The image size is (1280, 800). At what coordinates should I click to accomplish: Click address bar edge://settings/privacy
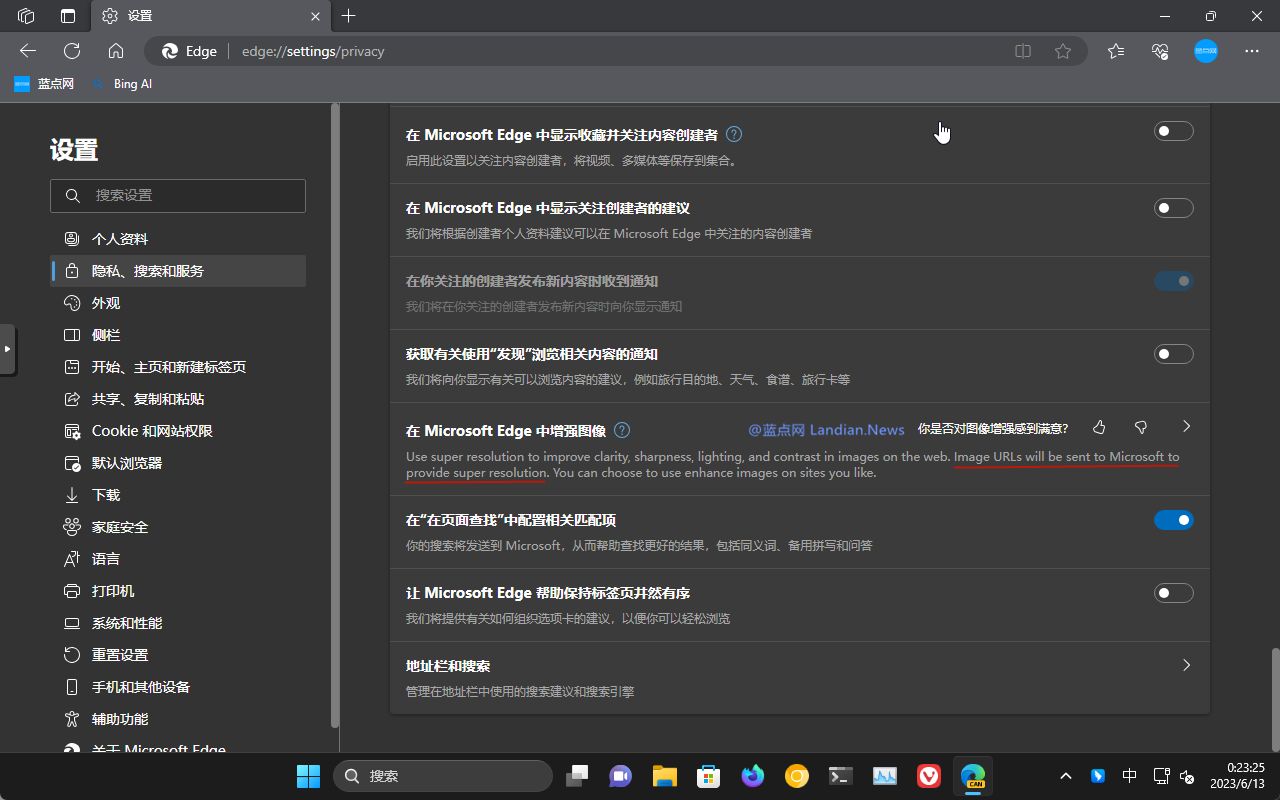click(x=616, y=51)
